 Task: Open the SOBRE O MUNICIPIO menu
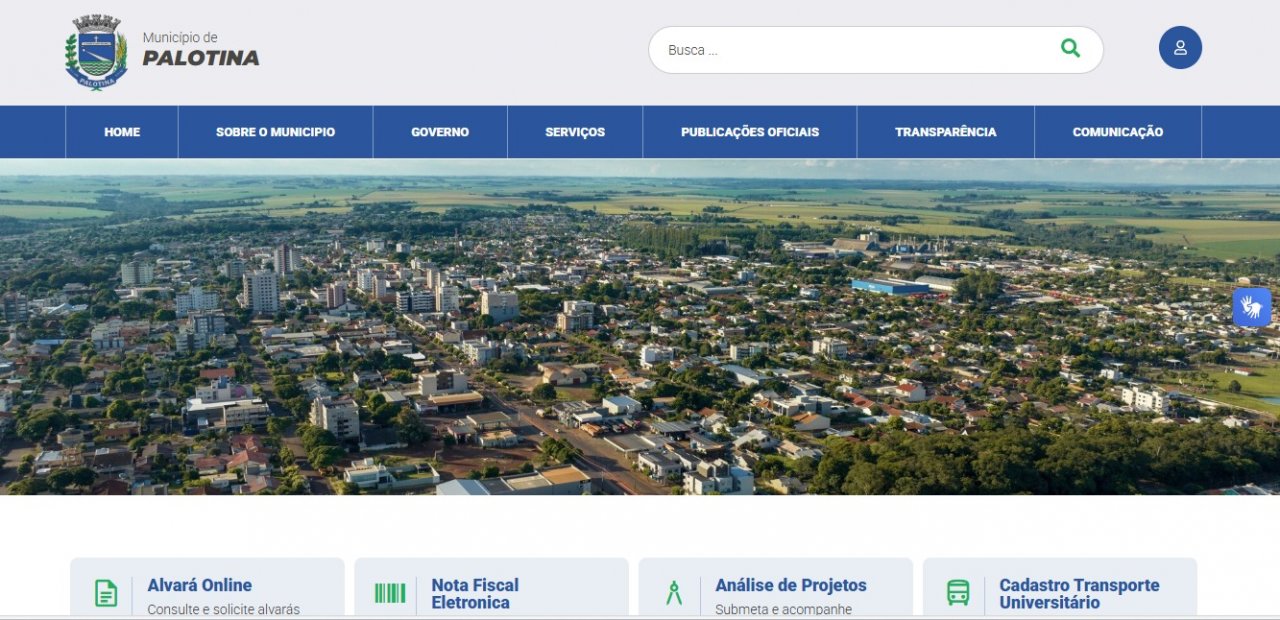pyautogui.click(x=275, y=132)
